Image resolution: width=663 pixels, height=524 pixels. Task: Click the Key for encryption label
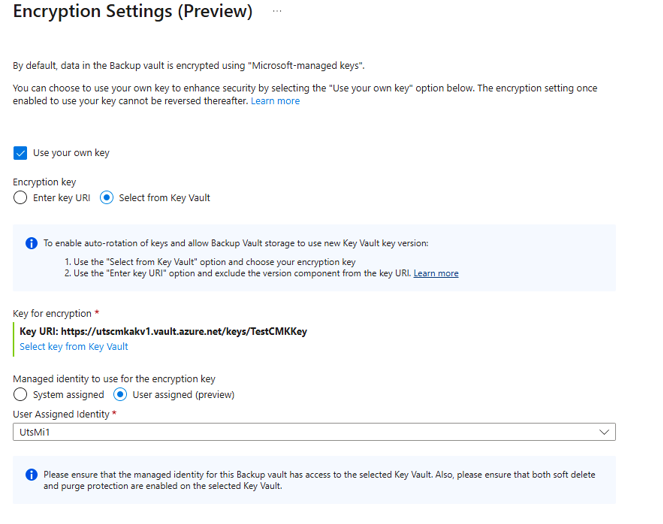click(x=52, y=313)
